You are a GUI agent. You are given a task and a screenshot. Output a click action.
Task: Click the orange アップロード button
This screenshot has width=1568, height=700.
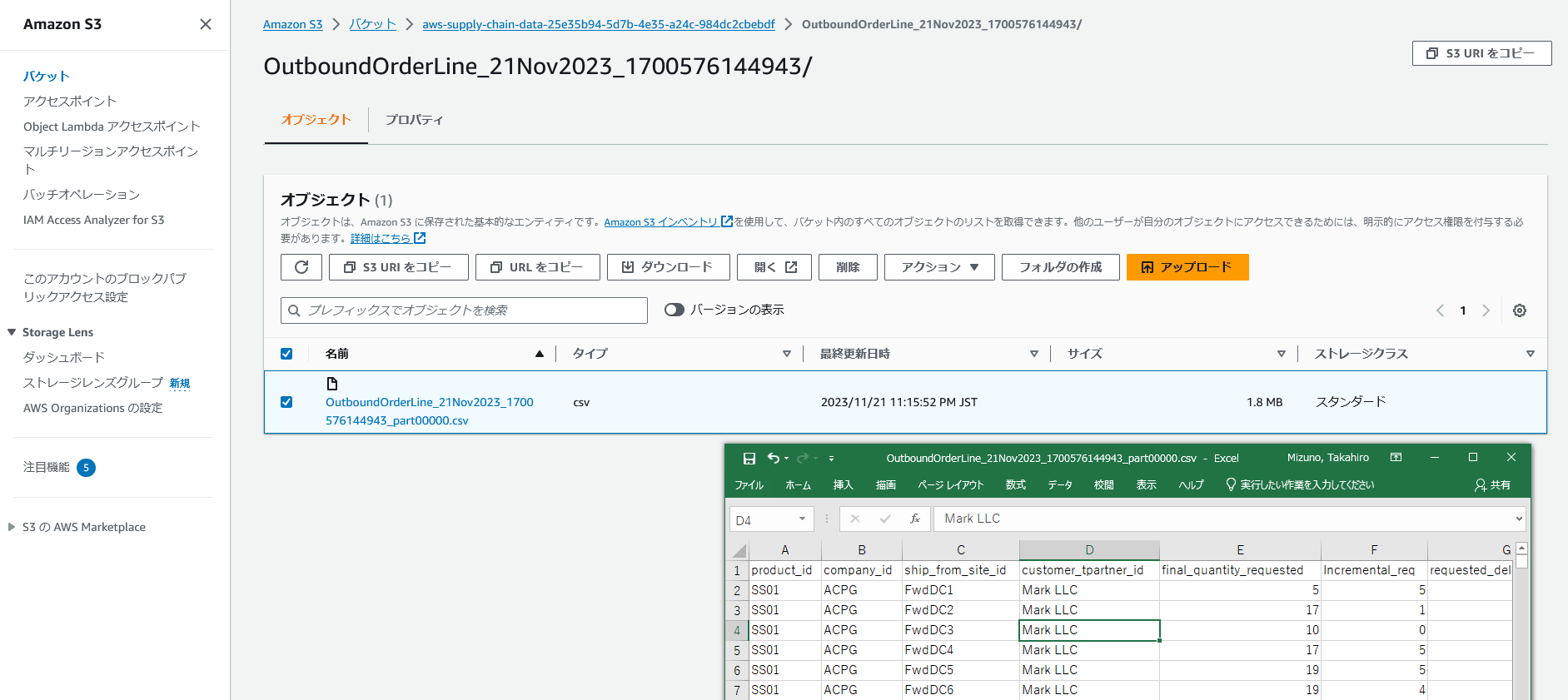pyautogui.click(x=1187, y=267)
